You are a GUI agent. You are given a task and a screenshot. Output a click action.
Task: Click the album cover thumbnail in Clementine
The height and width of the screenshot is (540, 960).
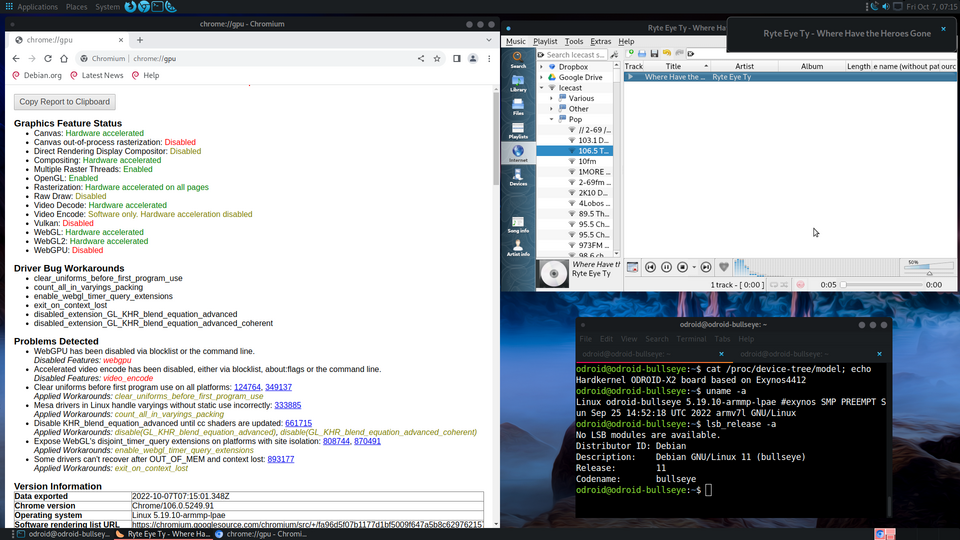553,274
